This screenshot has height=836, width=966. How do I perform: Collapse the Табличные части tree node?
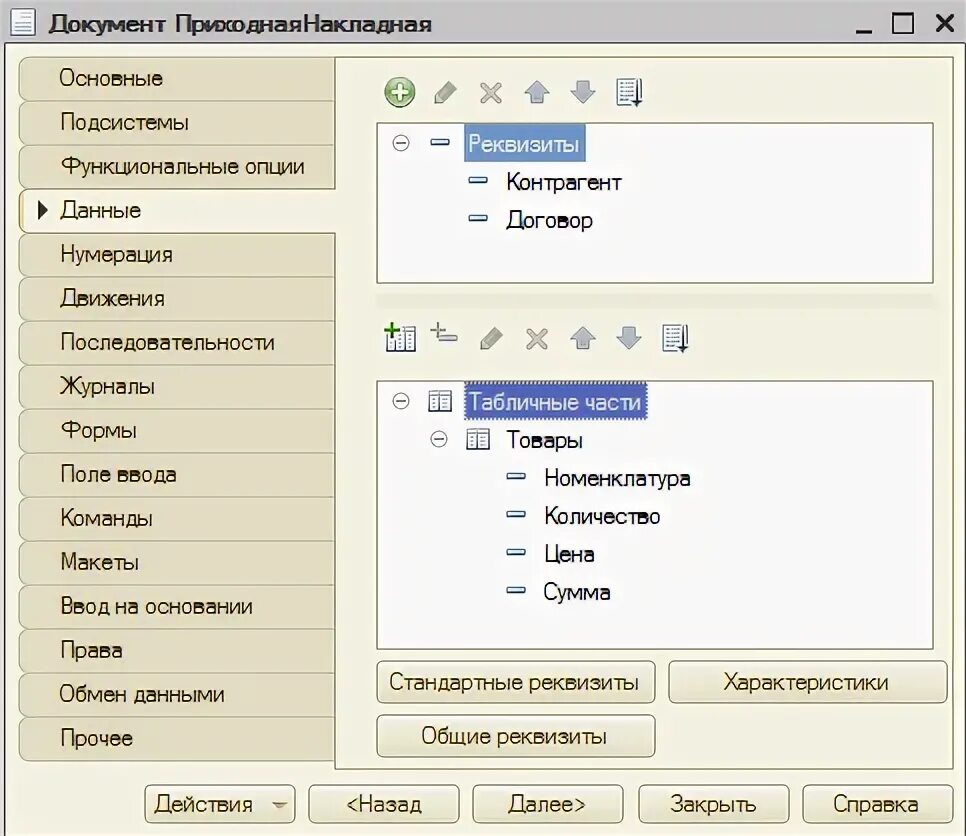click(x=401, y=402)
